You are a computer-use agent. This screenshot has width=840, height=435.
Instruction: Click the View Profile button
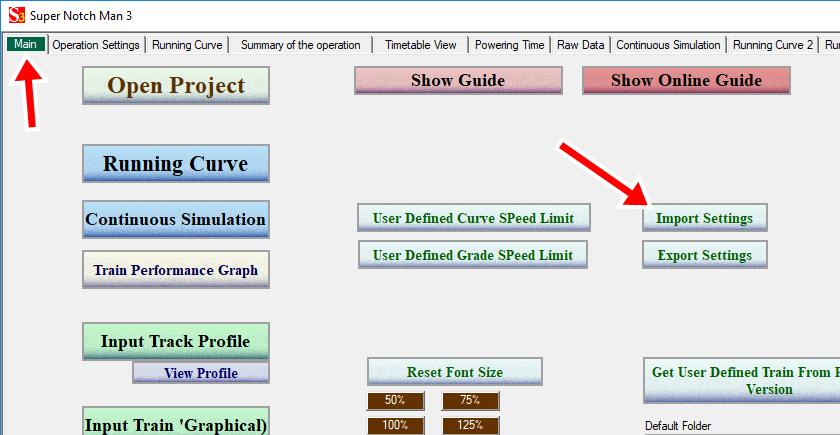coord(200,373)
